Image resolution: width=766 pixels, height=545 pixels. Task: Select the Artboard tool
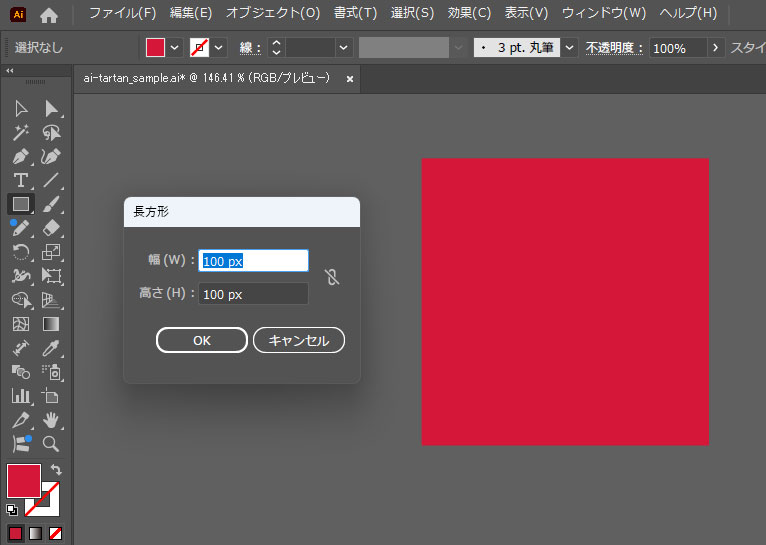51,396
